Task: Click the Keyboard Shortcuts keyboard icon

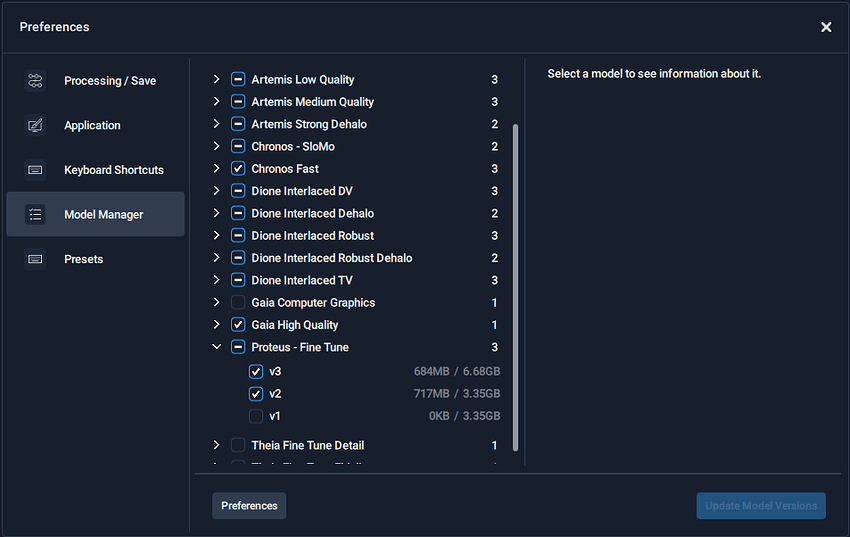Action: [35, 170]
